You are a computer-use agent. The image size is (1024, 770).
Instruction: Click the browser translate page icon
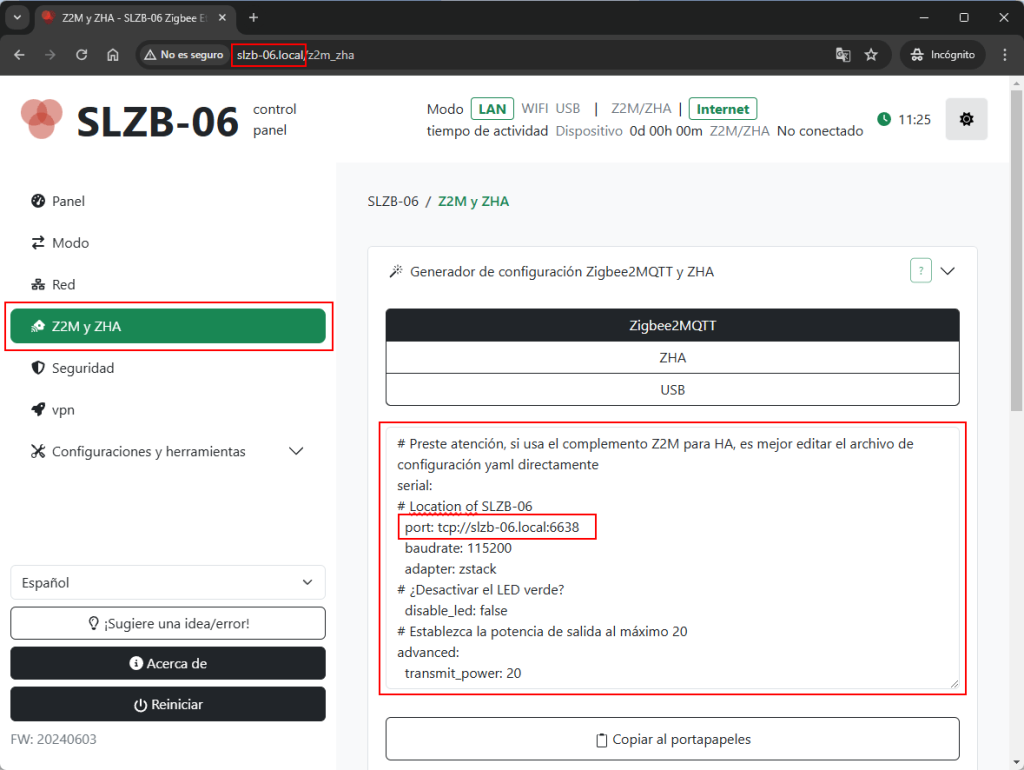pyautogui.click(x=843, y=55)
